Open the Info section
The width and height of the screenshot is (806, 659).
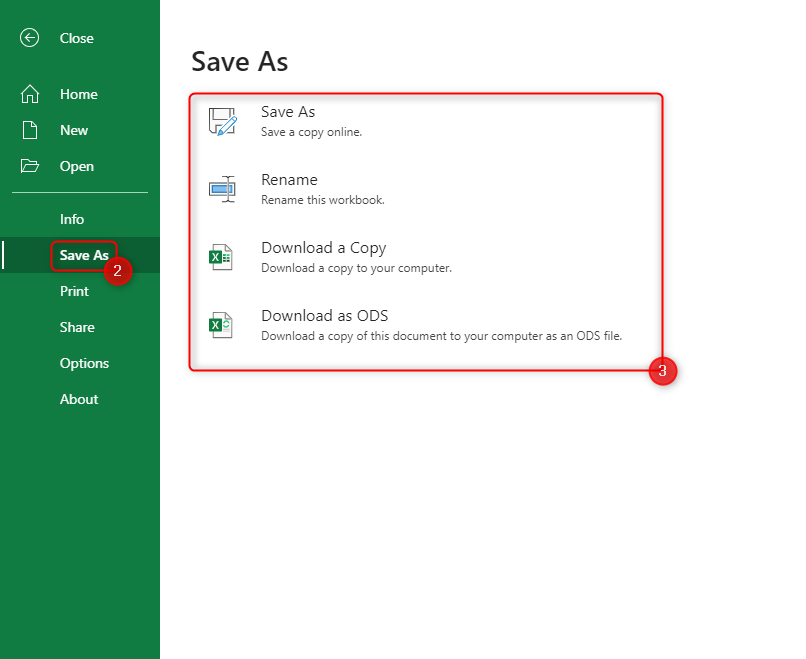point(72,219)
